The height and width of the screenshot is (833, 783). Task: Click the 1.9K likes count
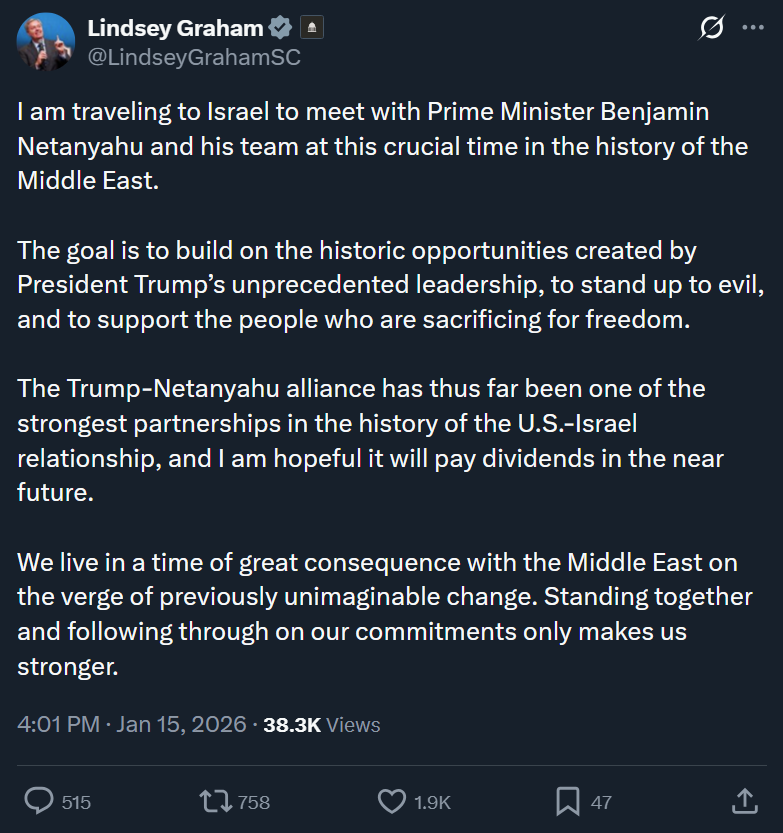[432, 802]
